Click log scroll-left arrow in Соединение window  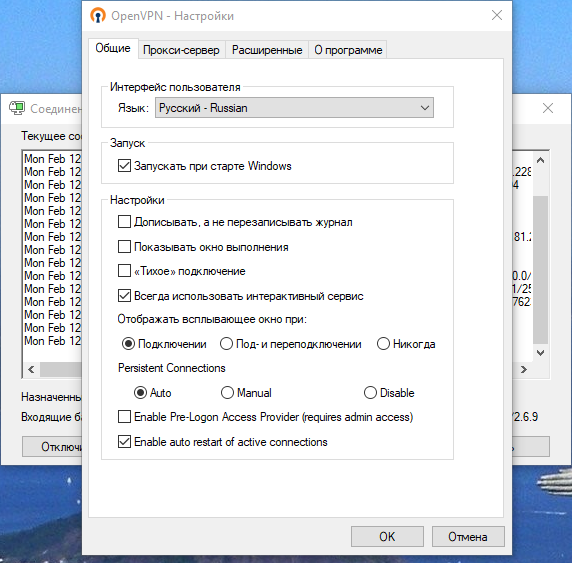(x=31, y=370)
